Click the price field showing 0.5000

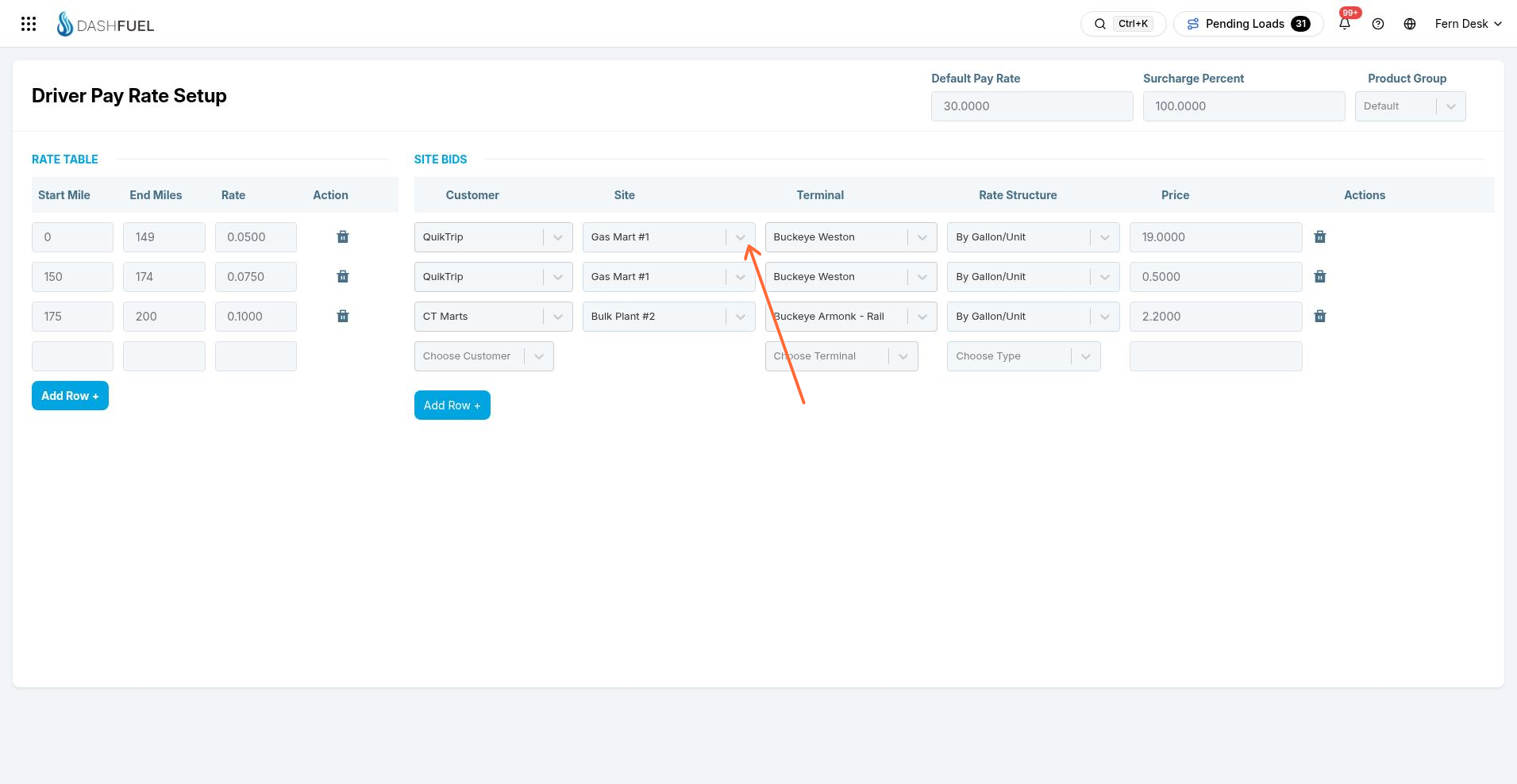pos(1215,277)
